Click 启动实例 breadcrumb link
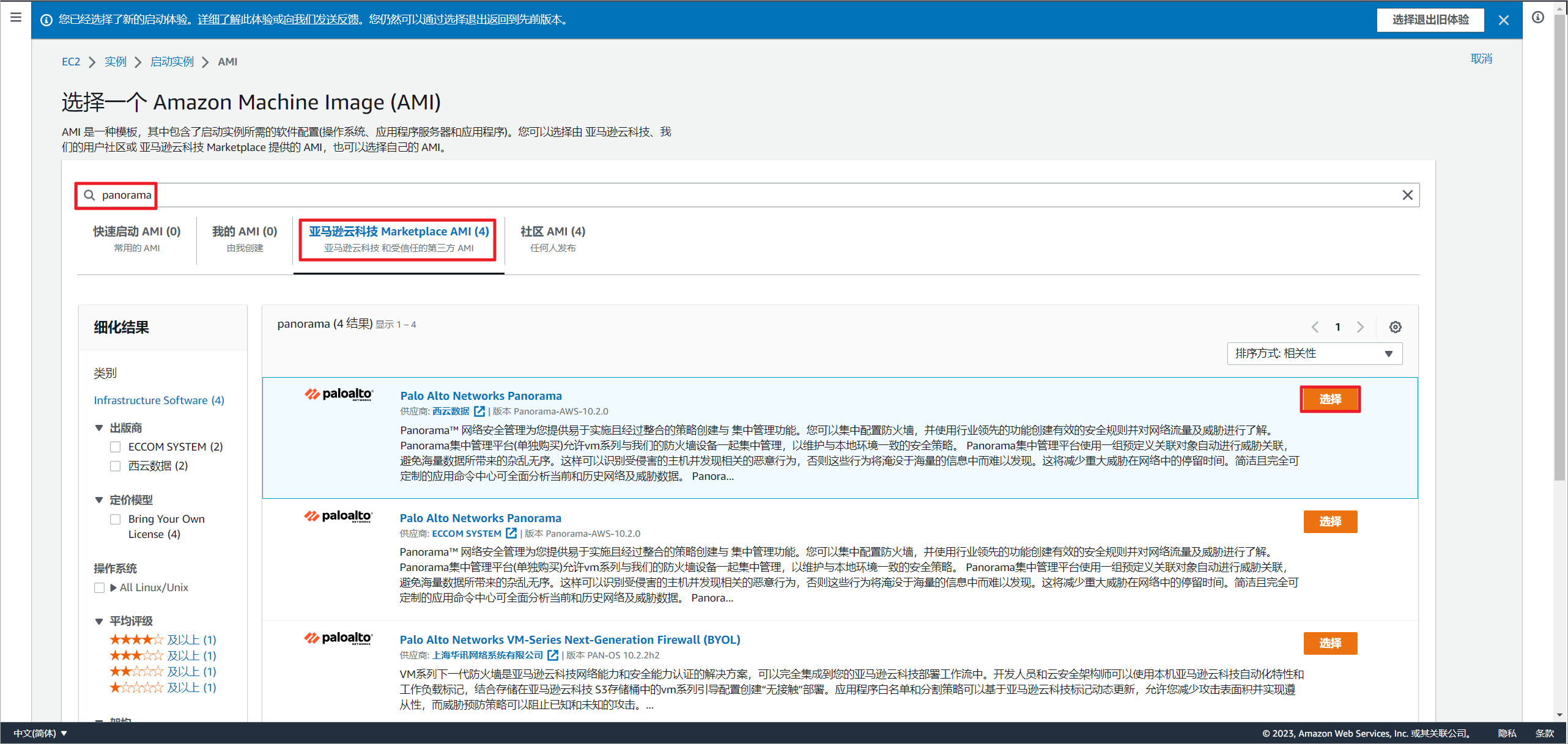The image size is (1568, 744). click(x=172, y=62)
